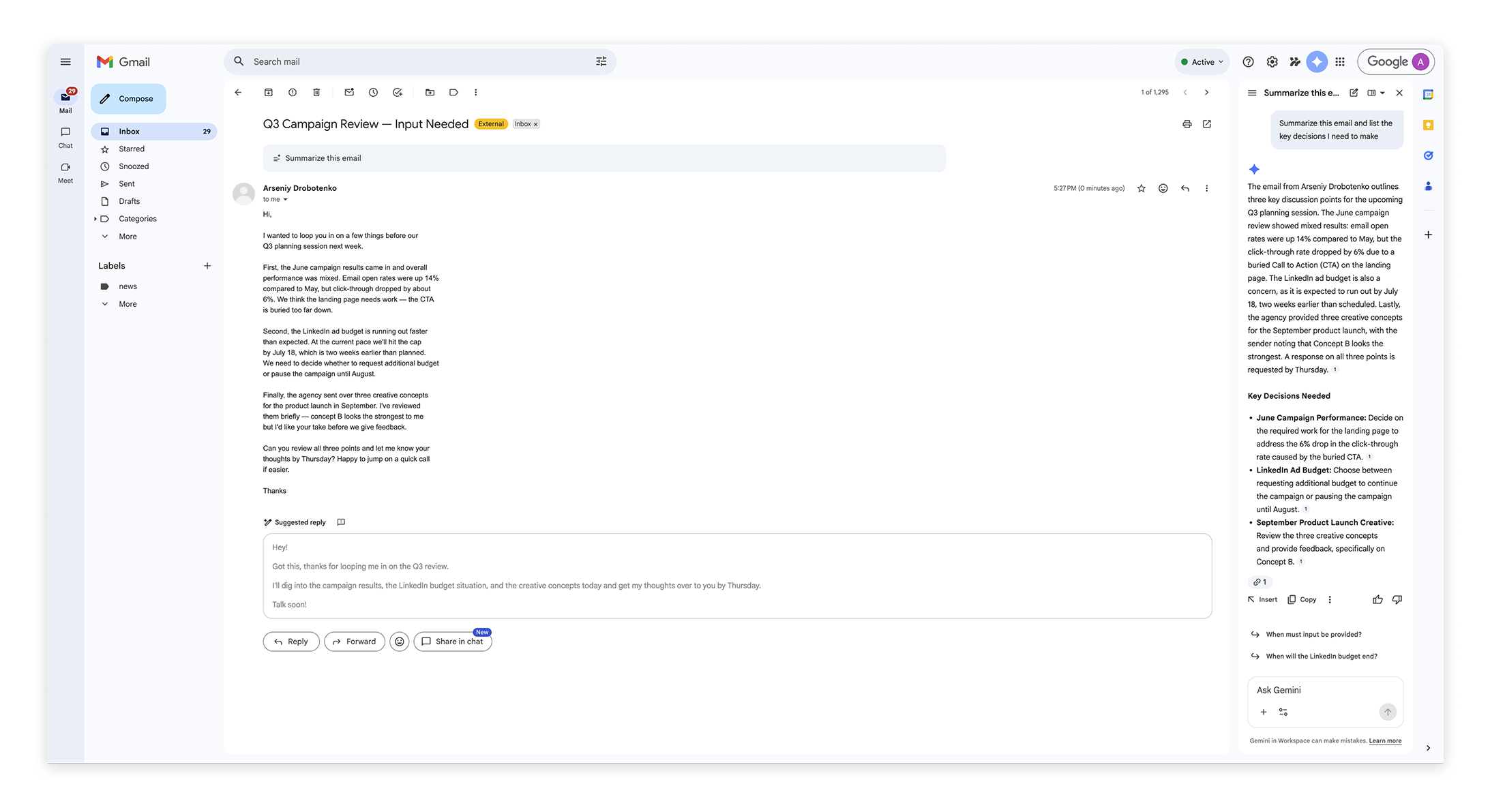Star the email from Arseniy
Image resolution: width=1490 pixels, height=812 pixels.
click(1140, 188)
